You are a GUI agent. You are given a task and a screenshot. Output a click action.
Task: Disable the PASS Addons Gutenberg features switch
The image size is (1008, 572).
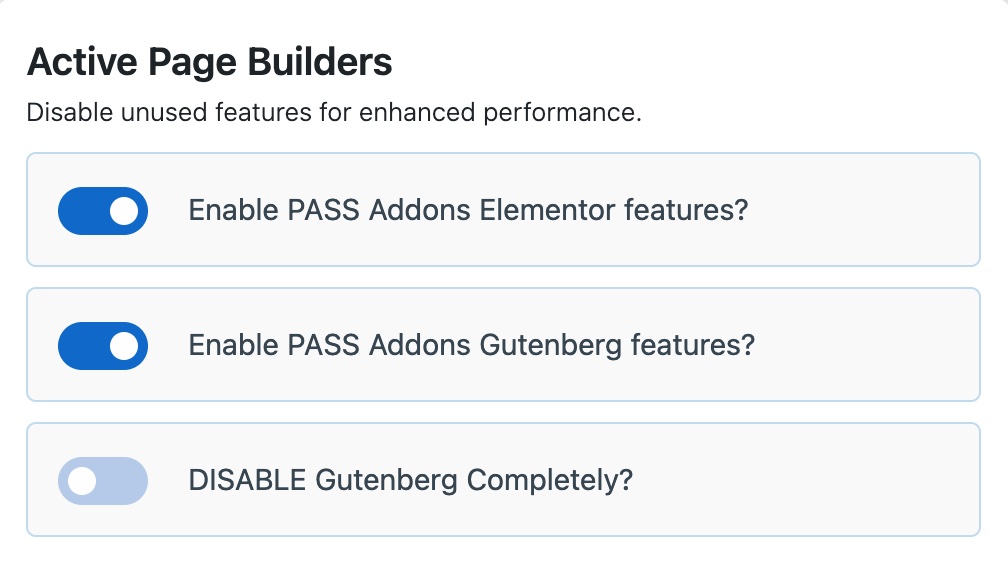point(103,345)
